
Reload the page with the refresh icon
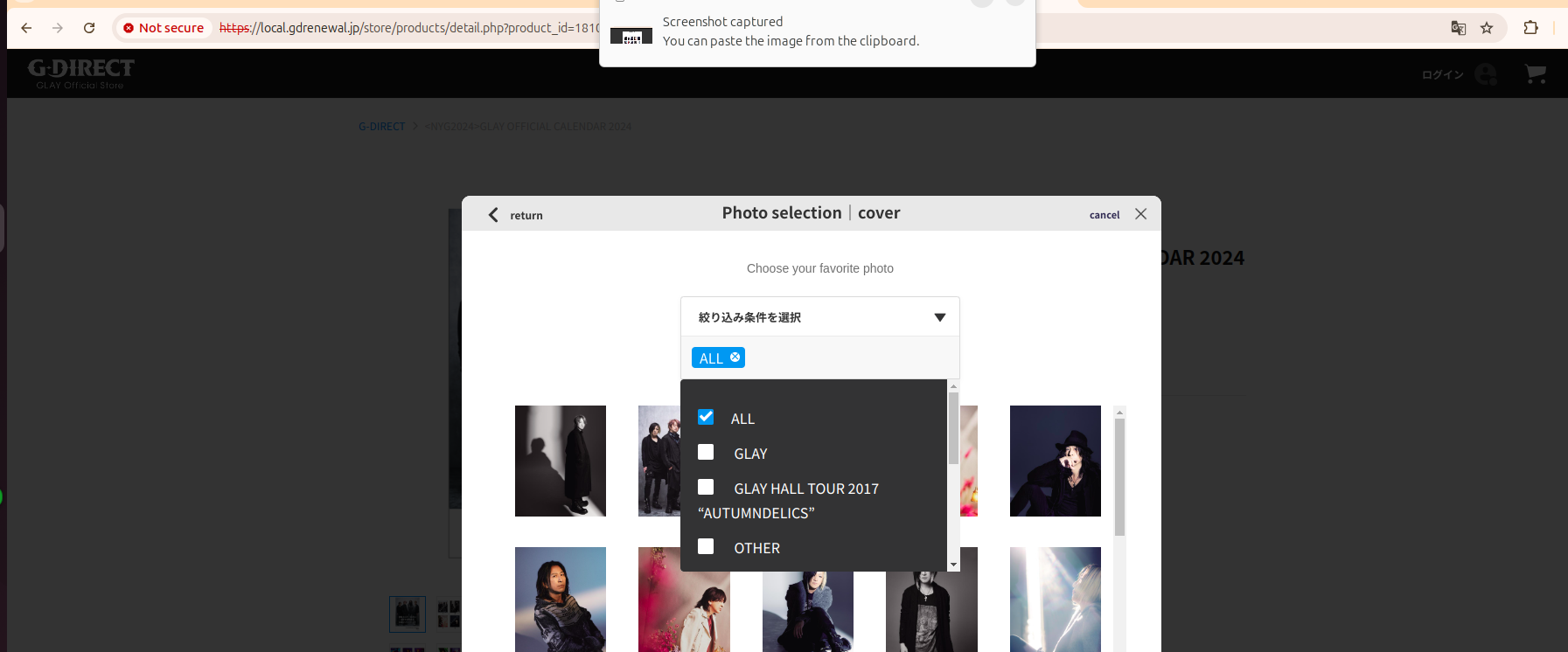coord(89,28)
